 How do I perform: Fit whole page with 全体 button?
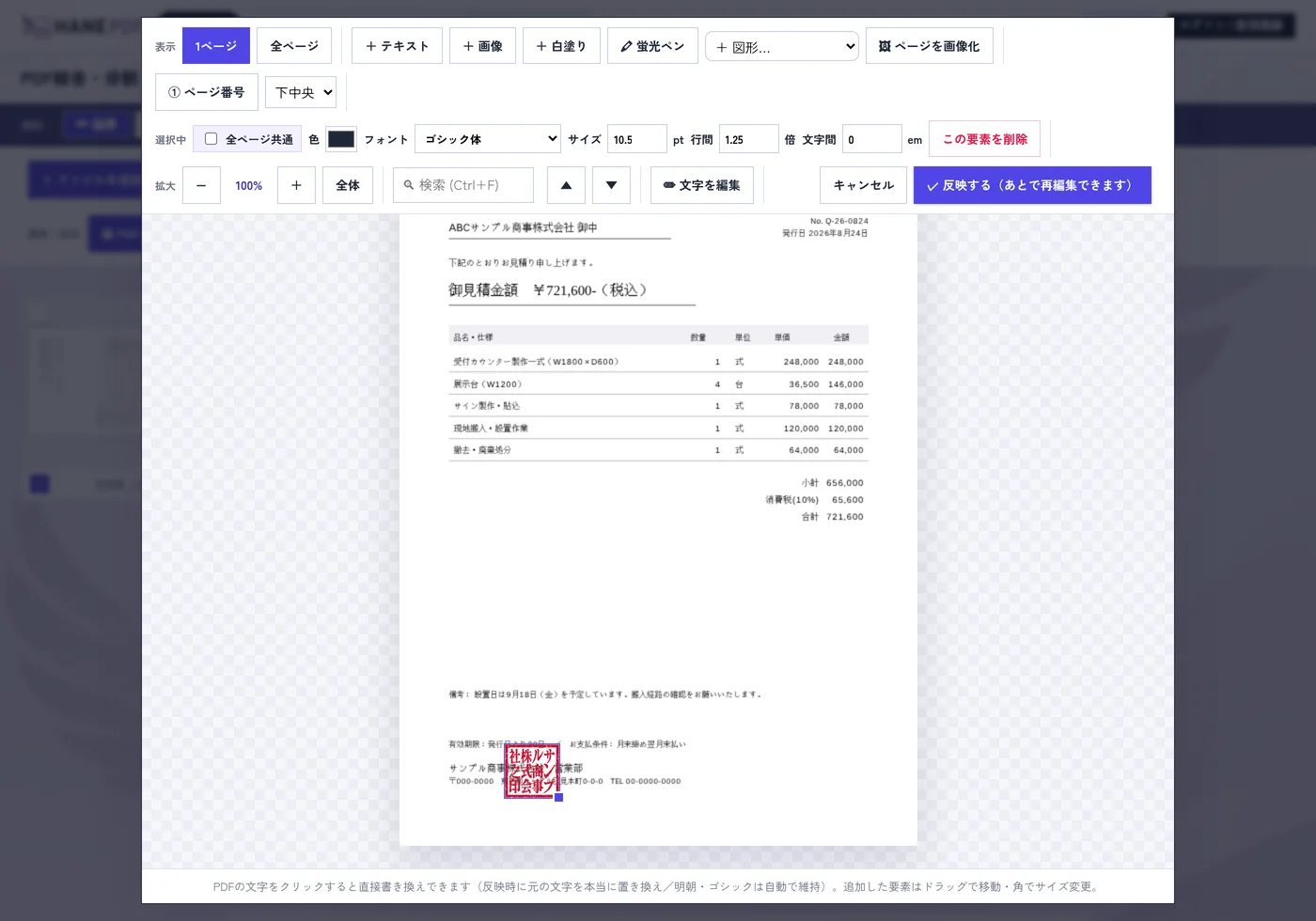pyautogui.click(x=348, y=185)
